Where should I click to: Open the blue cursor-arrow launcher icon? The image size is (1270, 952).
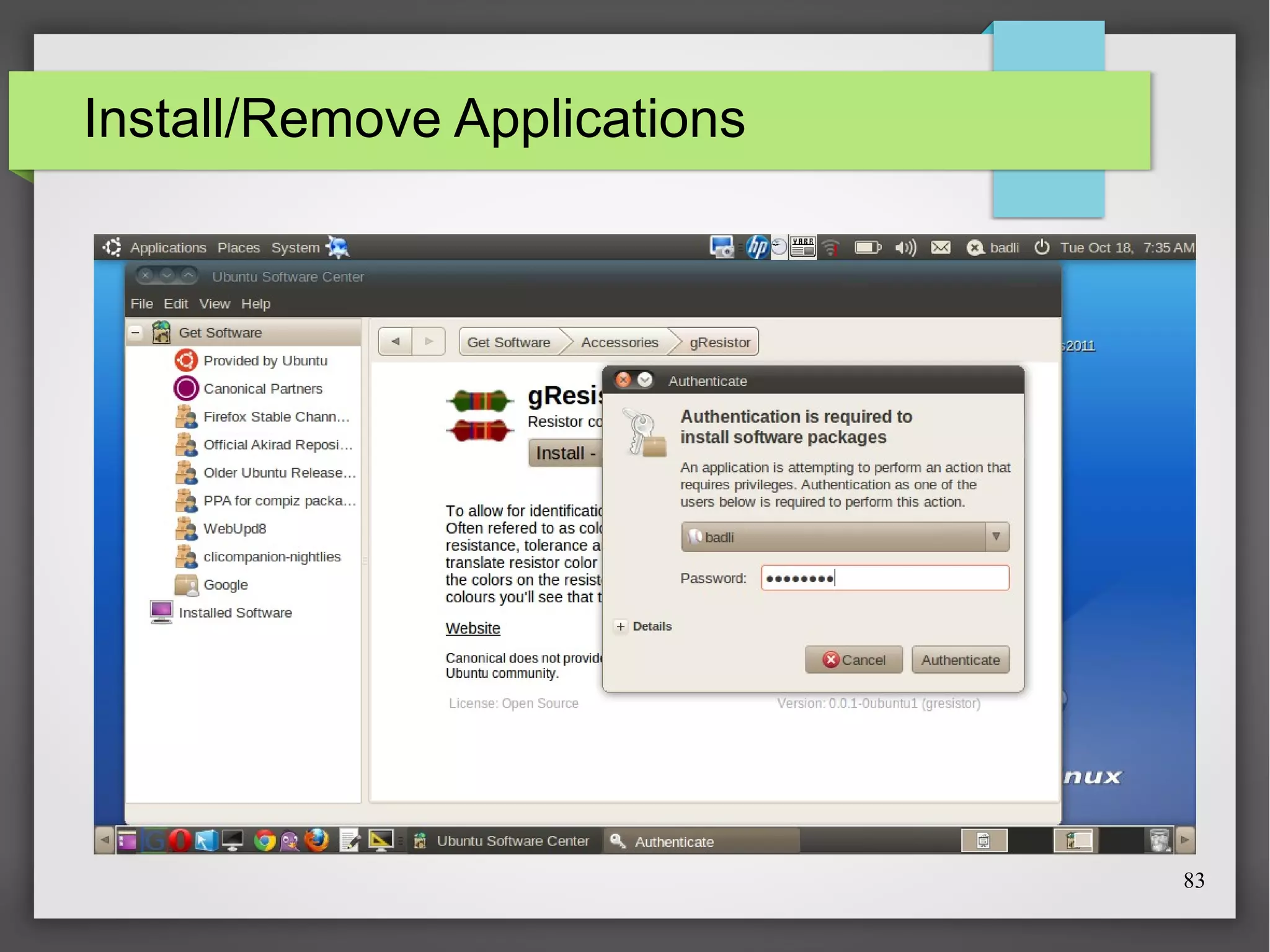pos(206,841)
